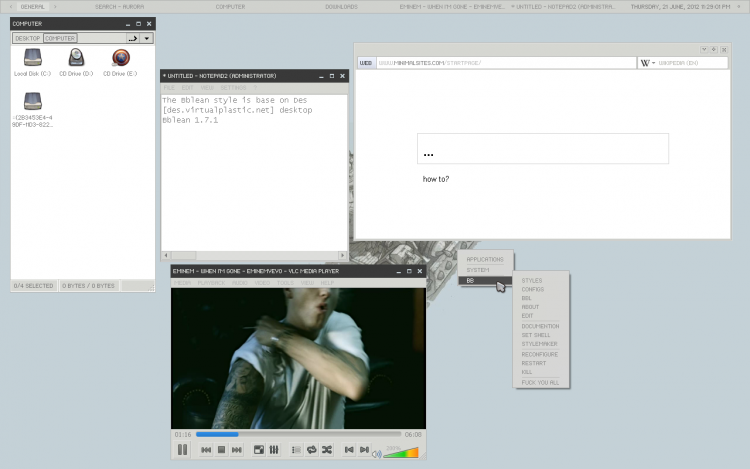Toggle loop repeat mode in VLC
The image size is (750, 469).
[x=311, y=450]
